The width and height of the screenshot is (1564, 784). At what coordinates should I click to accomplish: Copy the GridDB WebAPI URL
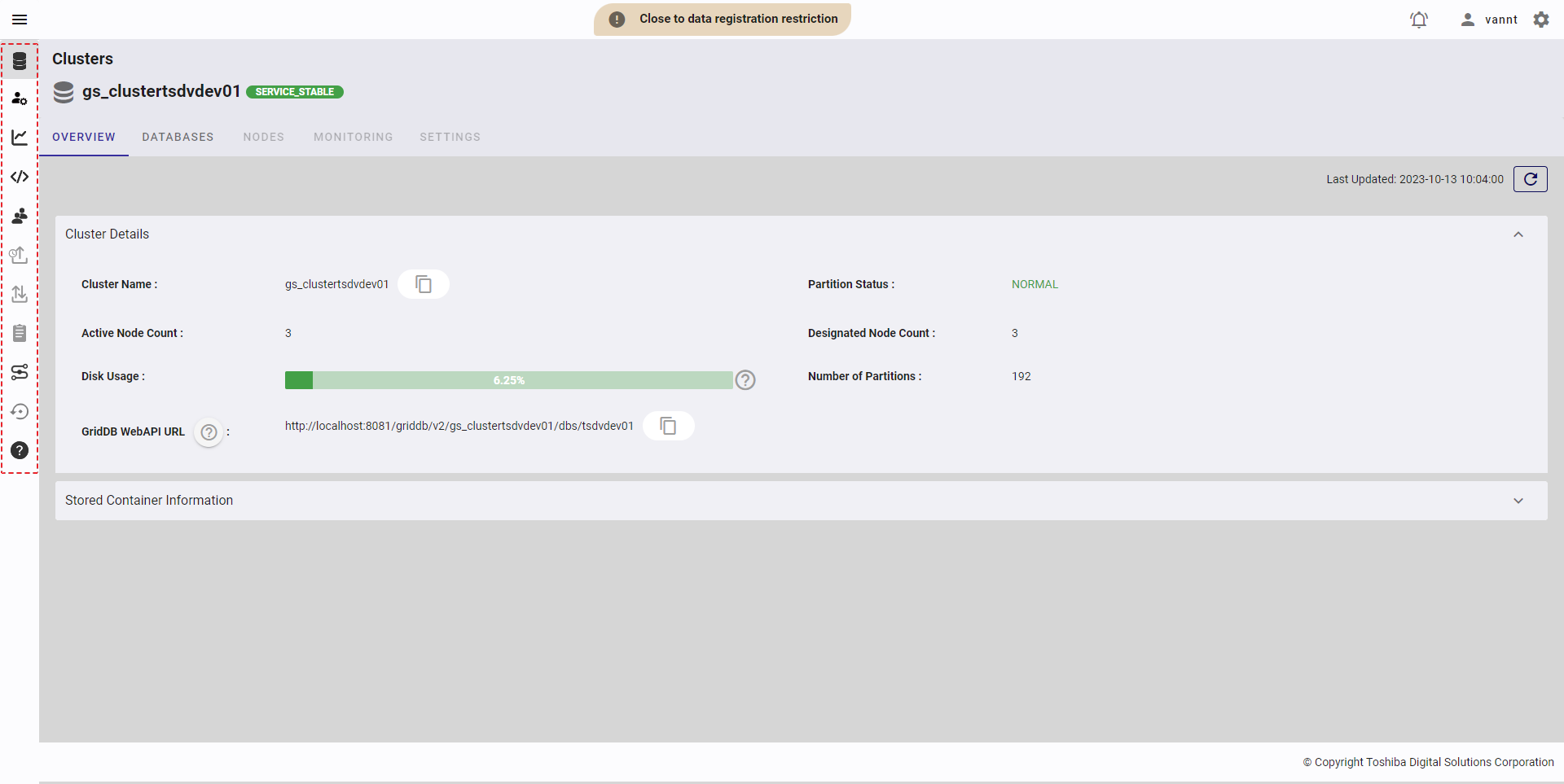click(668, 425)
